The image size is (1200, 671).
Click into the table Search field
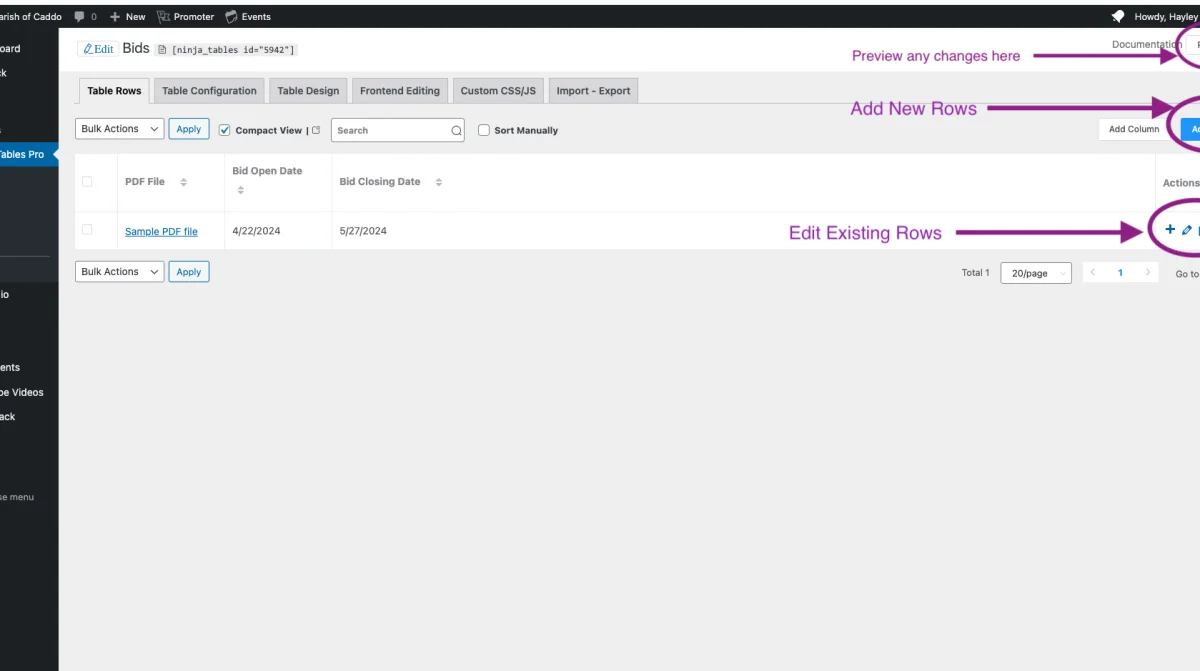[390, 130]
